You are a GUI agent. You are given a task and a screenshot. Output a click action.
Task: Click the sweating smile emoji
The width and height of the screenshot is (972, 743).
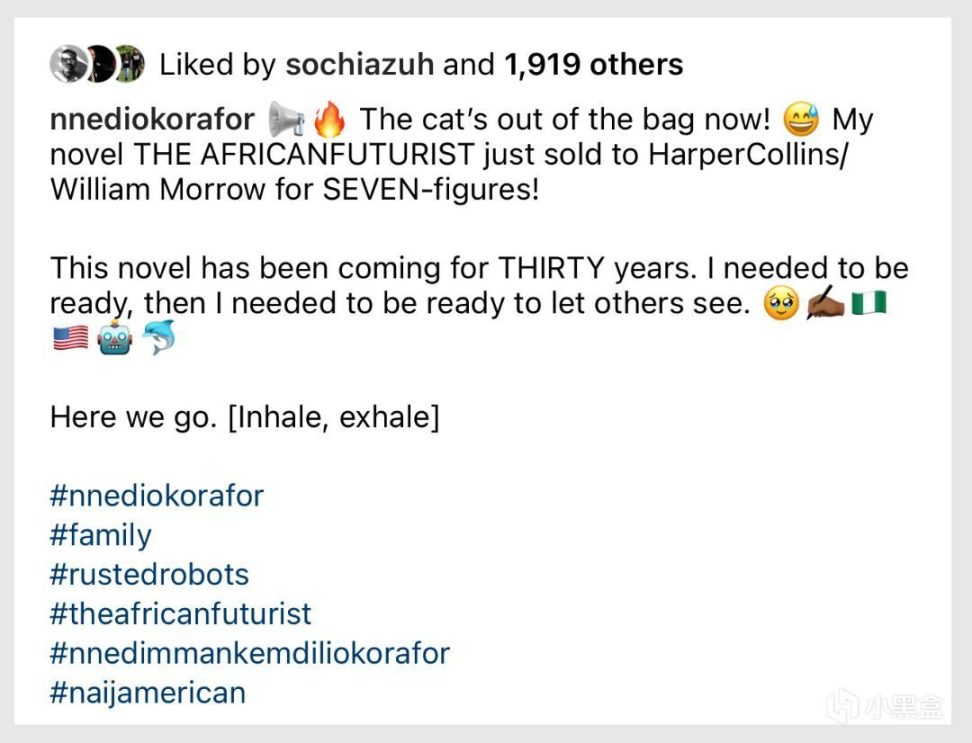801,119
